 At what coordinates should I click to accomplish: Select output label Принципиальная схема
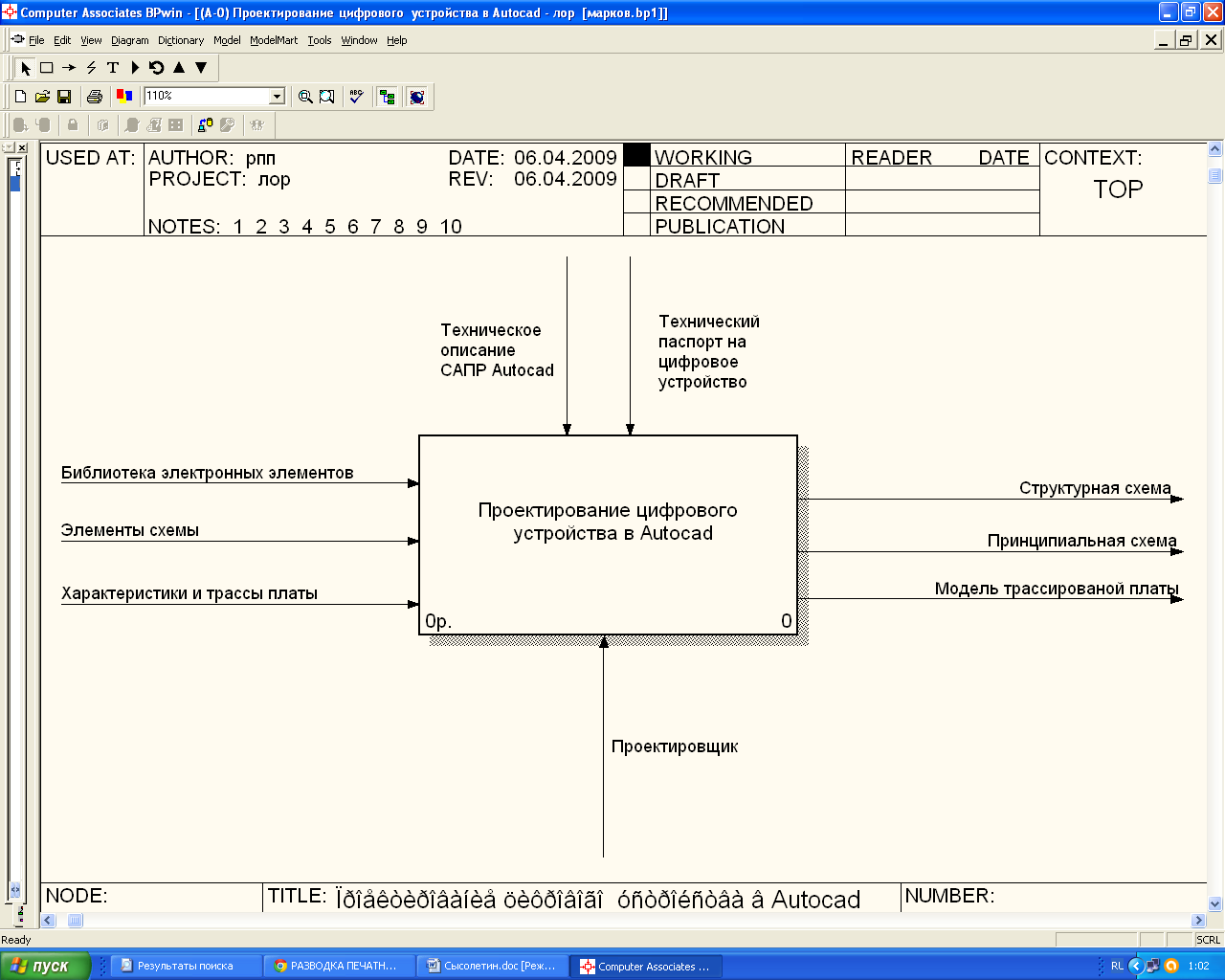[x=1082, y=541]
